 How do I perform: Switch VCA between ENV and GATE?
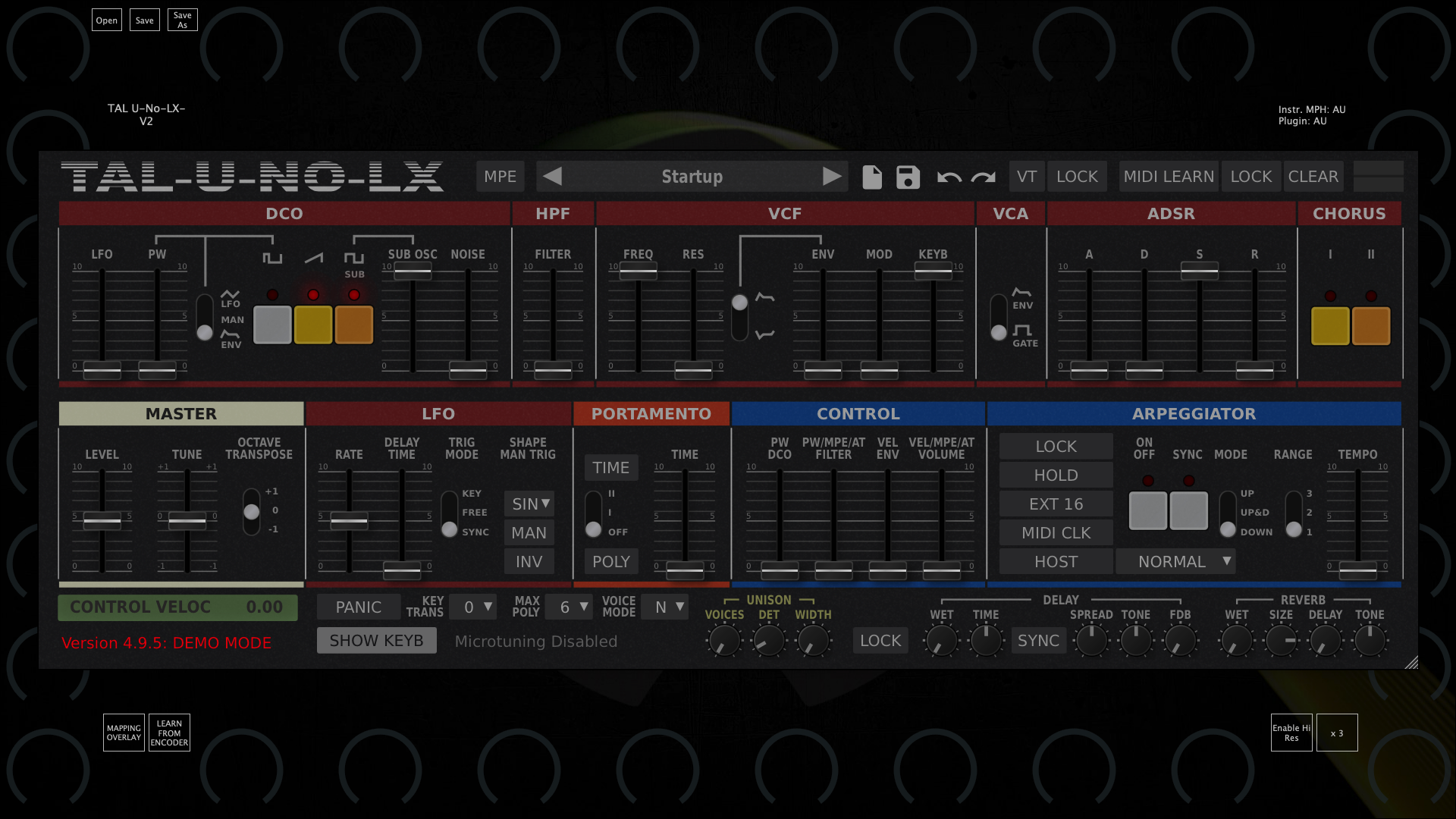(x=999, y=317)
